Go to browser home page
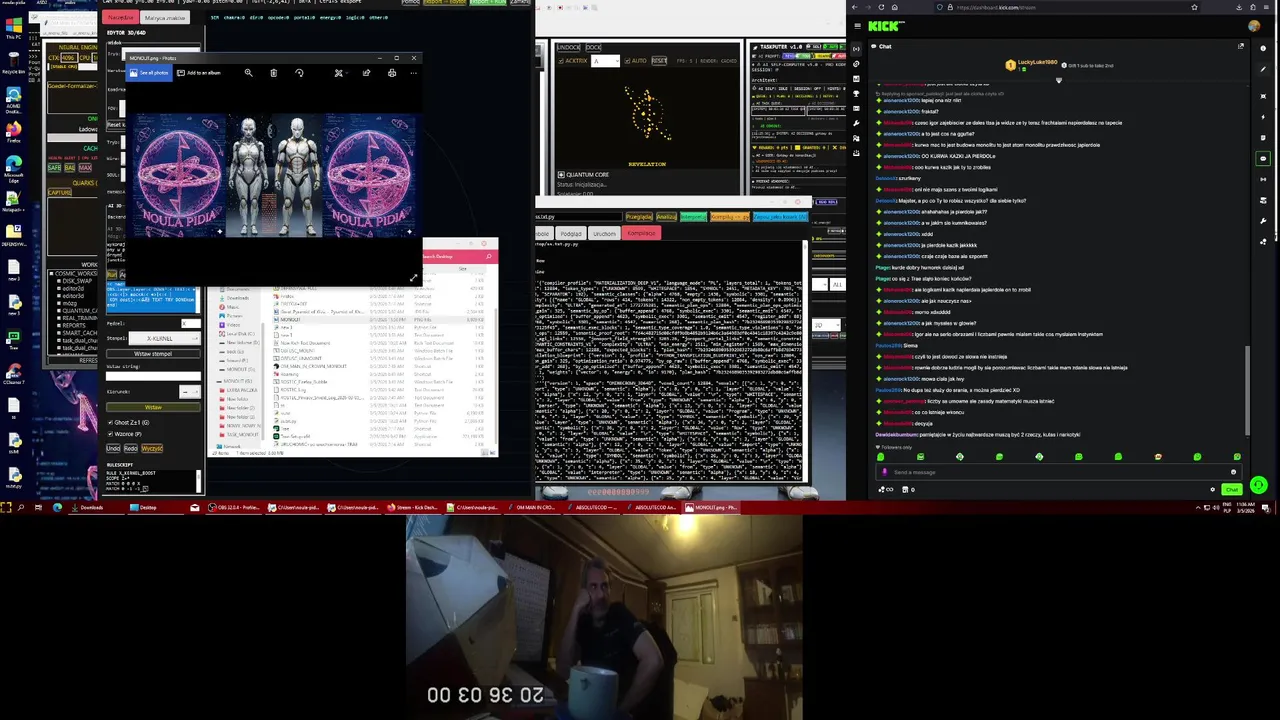 tap(896, 7)
